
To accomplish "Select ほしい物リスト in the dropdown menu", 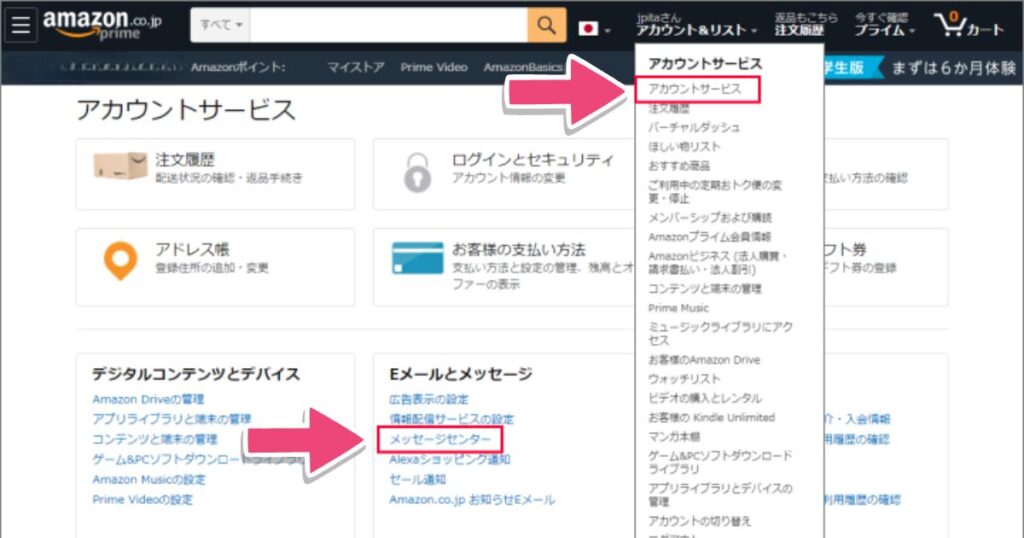I will point(684,146).
